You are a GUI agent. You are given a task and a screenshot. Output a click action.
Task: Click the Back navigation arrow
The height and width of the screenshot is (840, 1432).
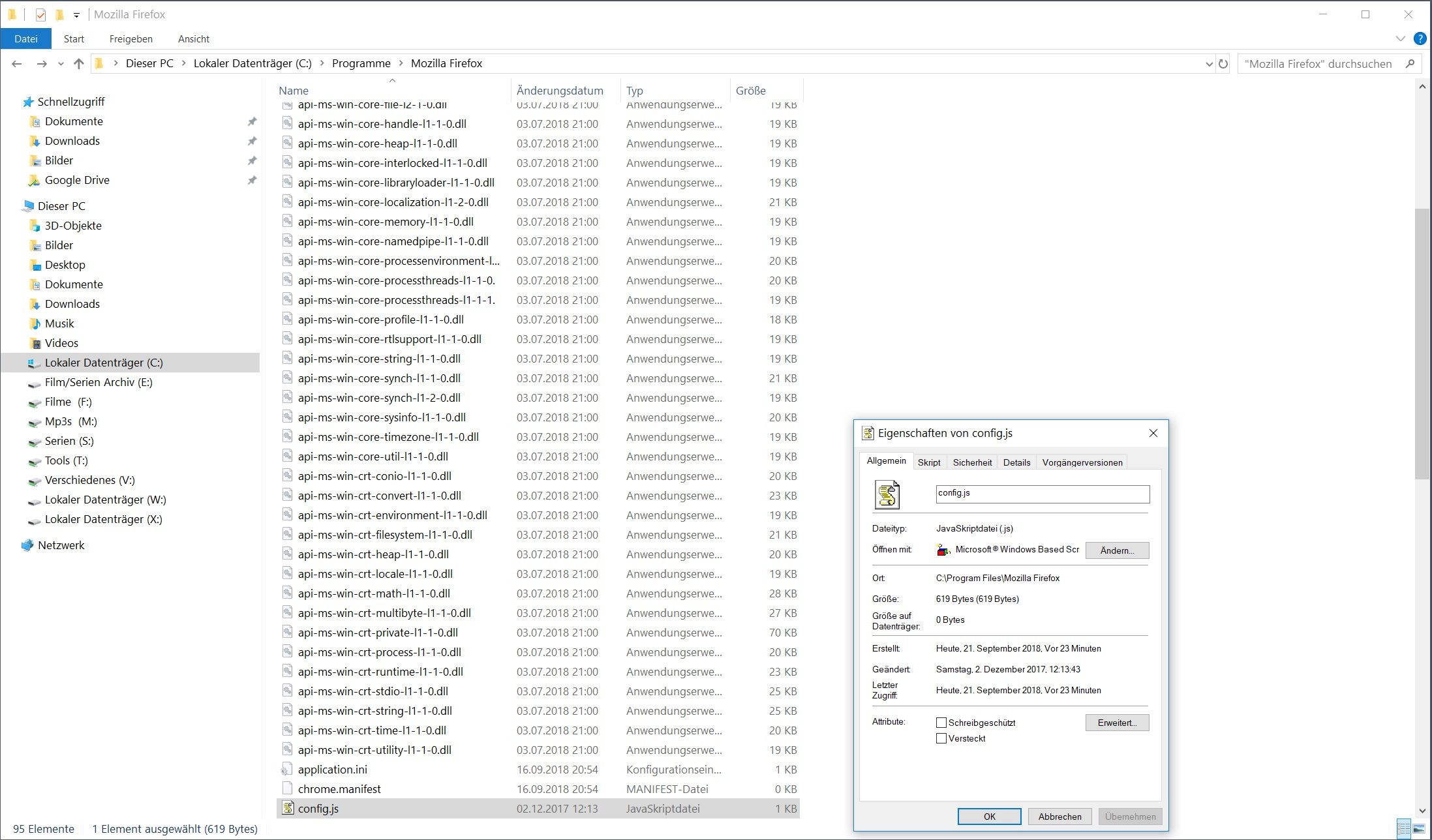pos(17,63)
